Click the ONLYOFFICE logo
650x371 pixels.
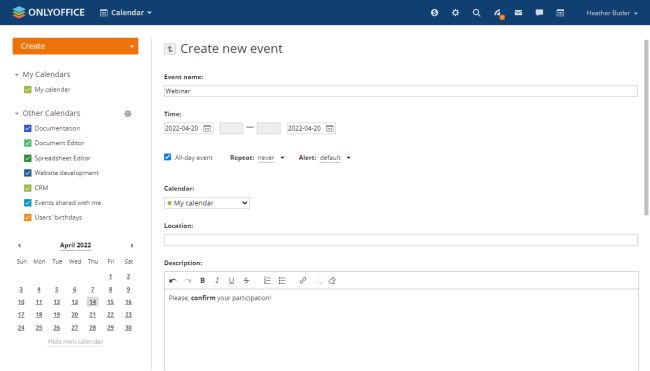coord(49,12)
